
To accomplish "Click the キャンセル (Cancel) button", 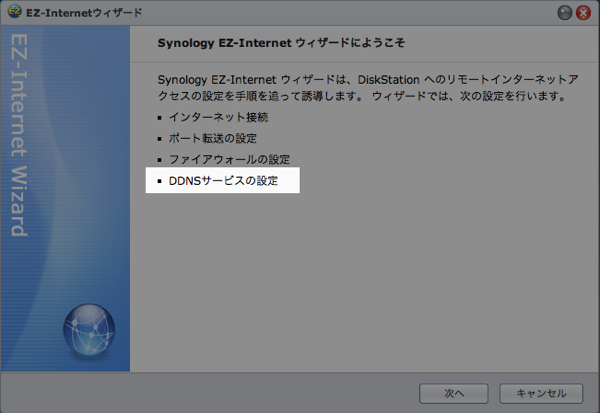I will coord(541,393).
